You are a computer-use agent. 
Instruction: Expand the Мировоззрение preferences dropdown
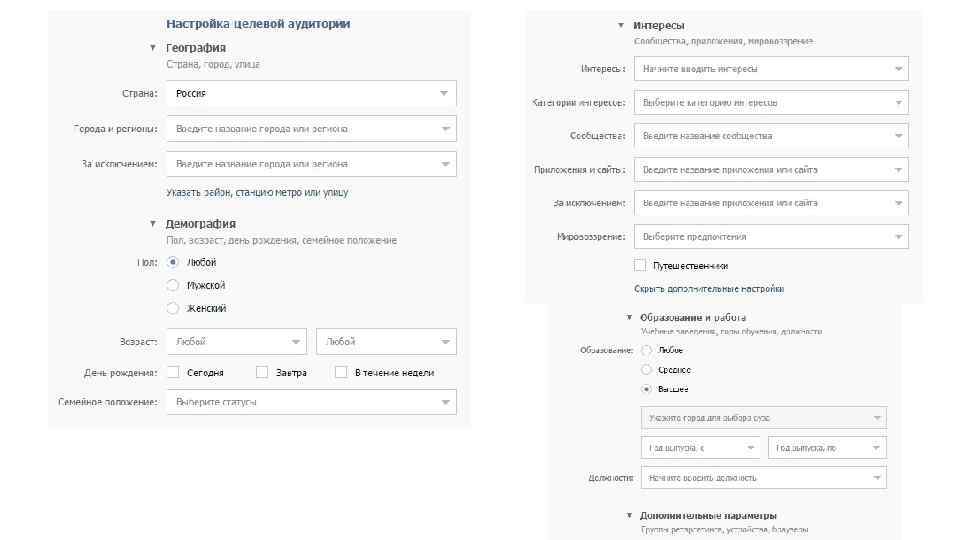coord(771,237)
